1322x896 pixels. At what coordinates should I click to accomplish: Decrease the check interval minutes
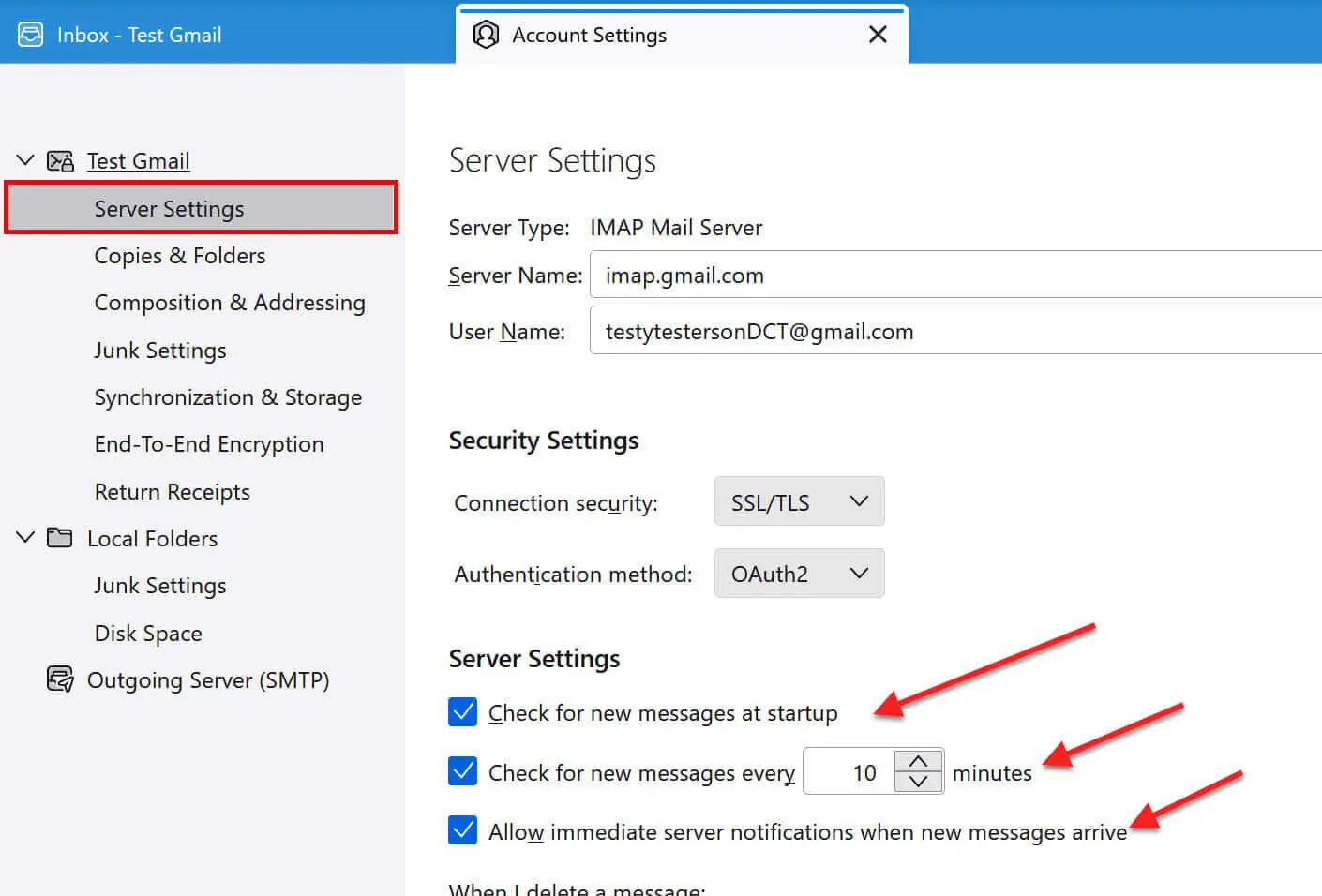(x=918, y=782)
